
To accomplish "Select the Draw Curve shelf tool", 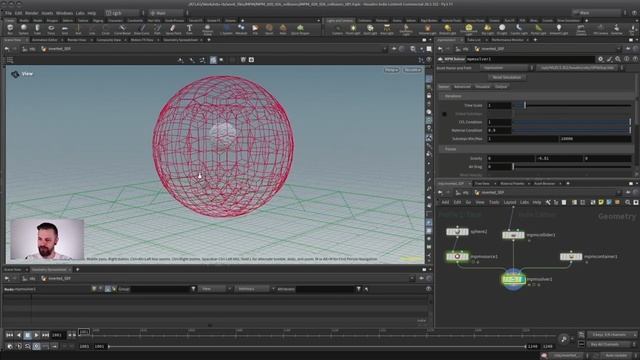I will [142, 29].
